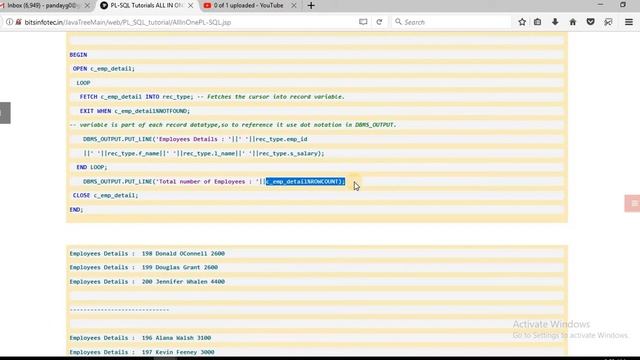
Task: Click the 'END;' line
Action: [x=76, y=210]
